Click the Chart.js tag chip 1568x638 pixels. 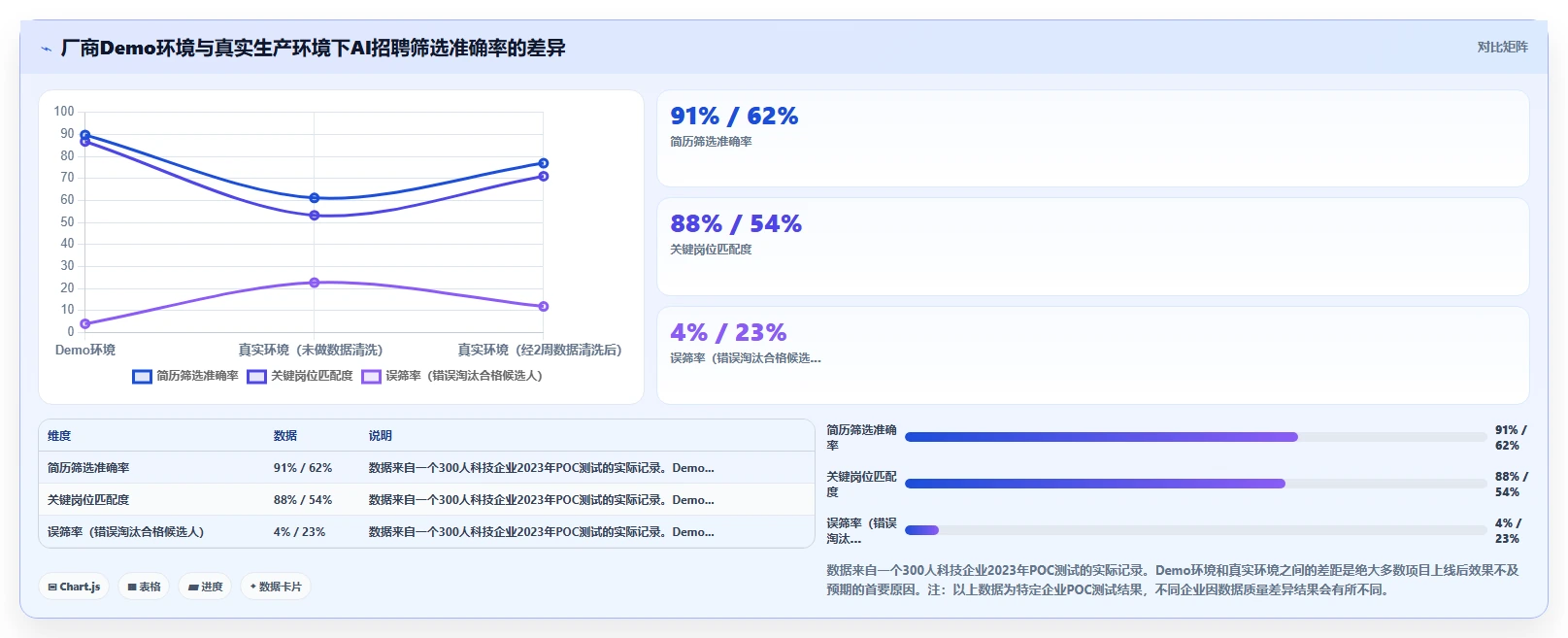pos(74,587)
